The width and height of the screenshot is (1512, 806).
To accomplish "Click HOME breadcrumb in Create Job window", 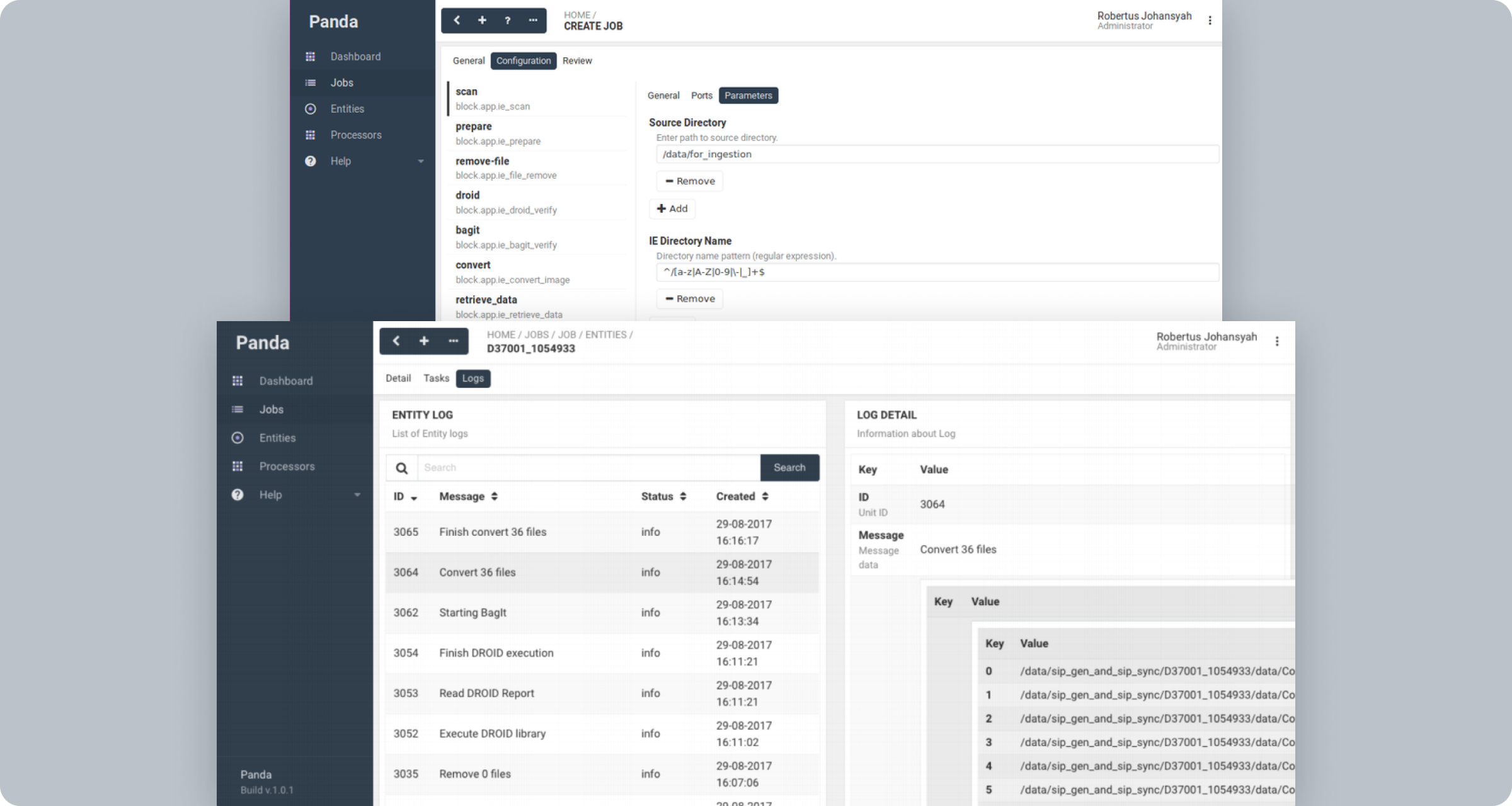I will (577, 15).
